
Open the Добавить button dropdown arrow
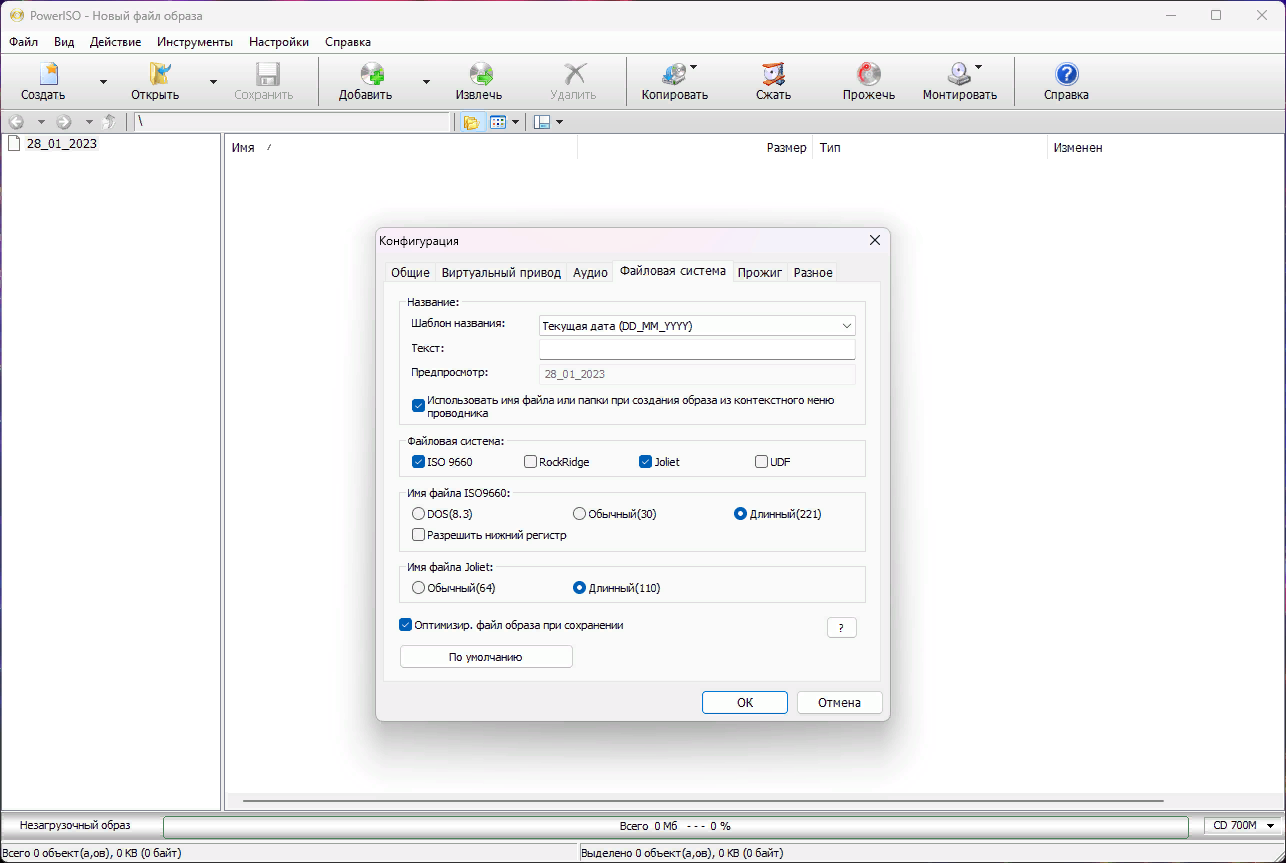[426, 80]
